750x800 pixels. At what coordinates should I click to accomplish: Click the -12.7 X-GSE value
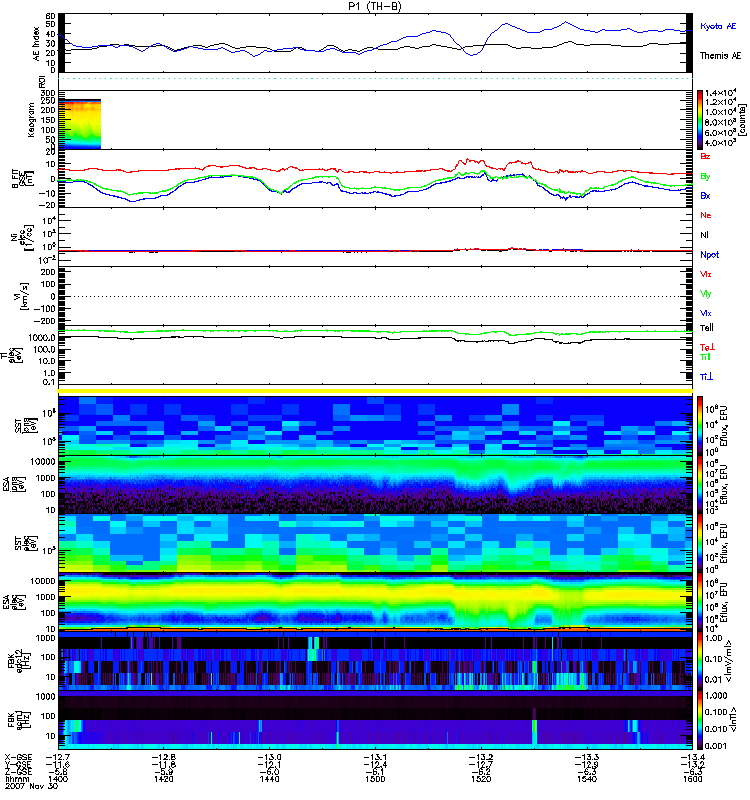(58, 757)
